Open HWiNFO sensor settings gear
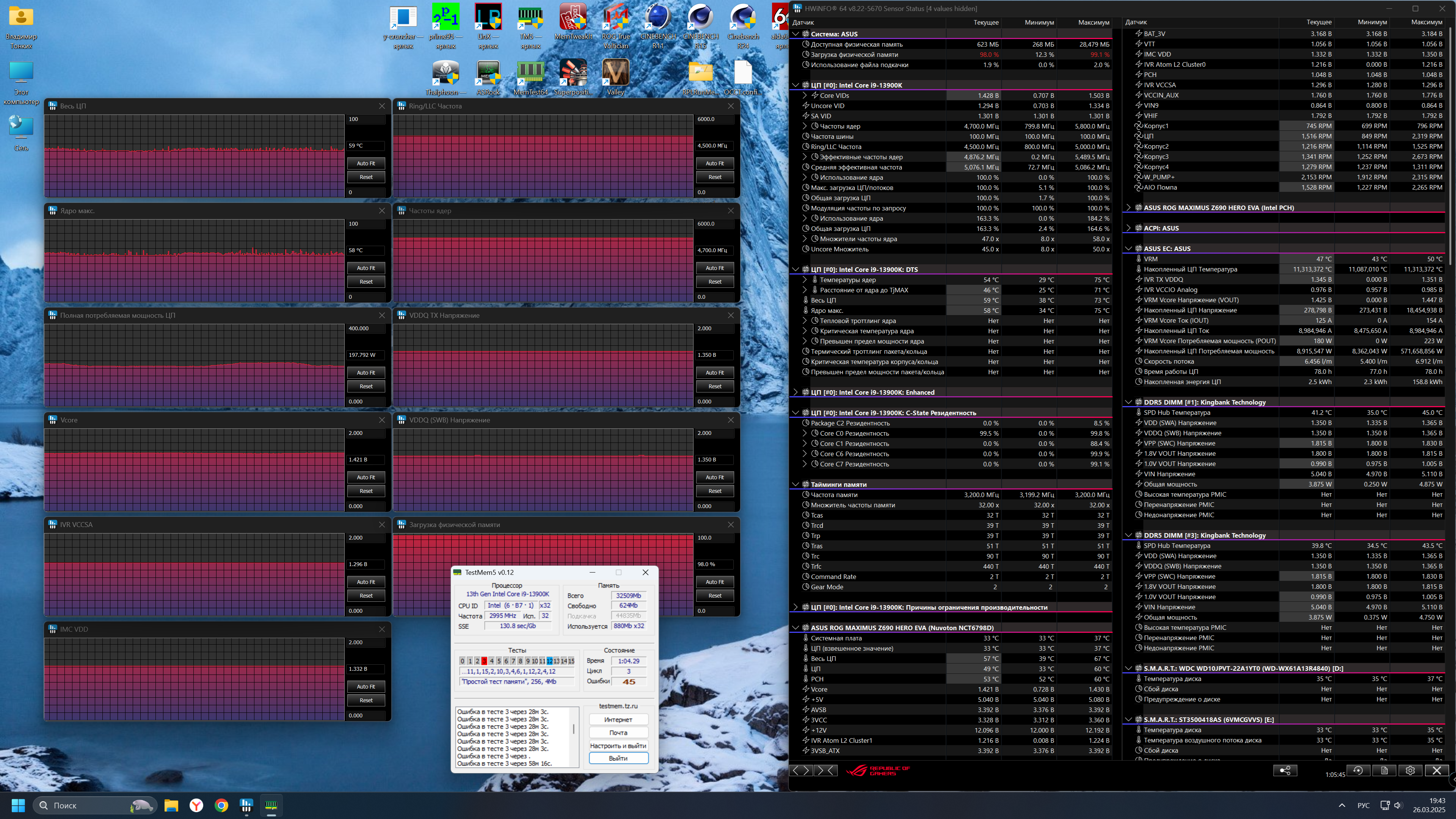 click(x=1410, y=770)
